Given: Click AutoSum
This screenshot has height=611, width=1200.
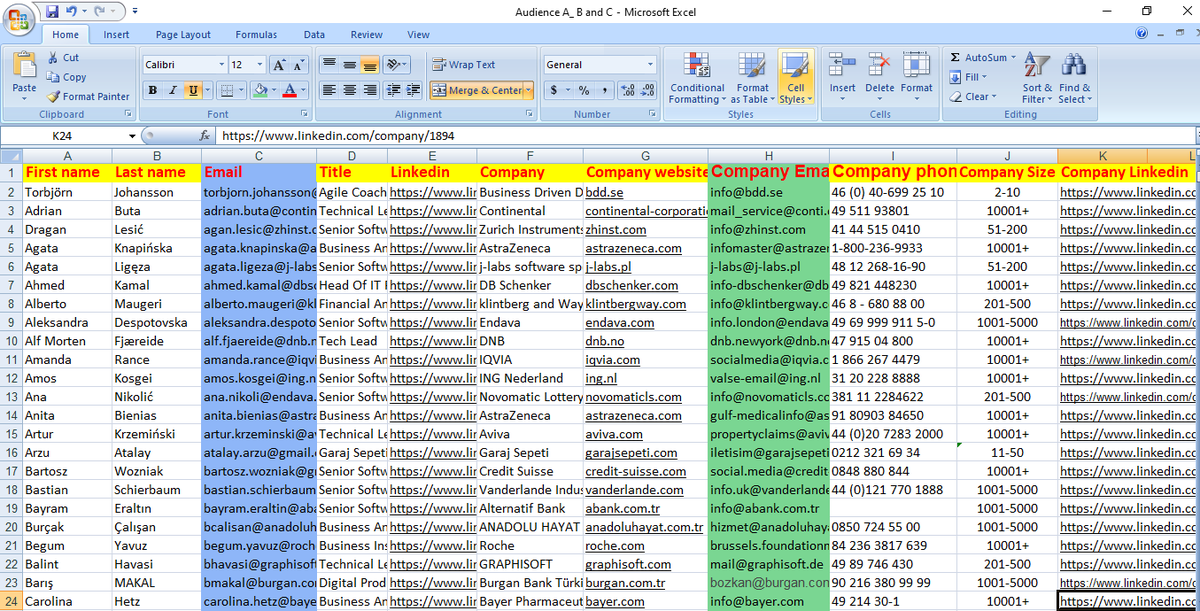Looking at the screenshot, I should [983, 58].
